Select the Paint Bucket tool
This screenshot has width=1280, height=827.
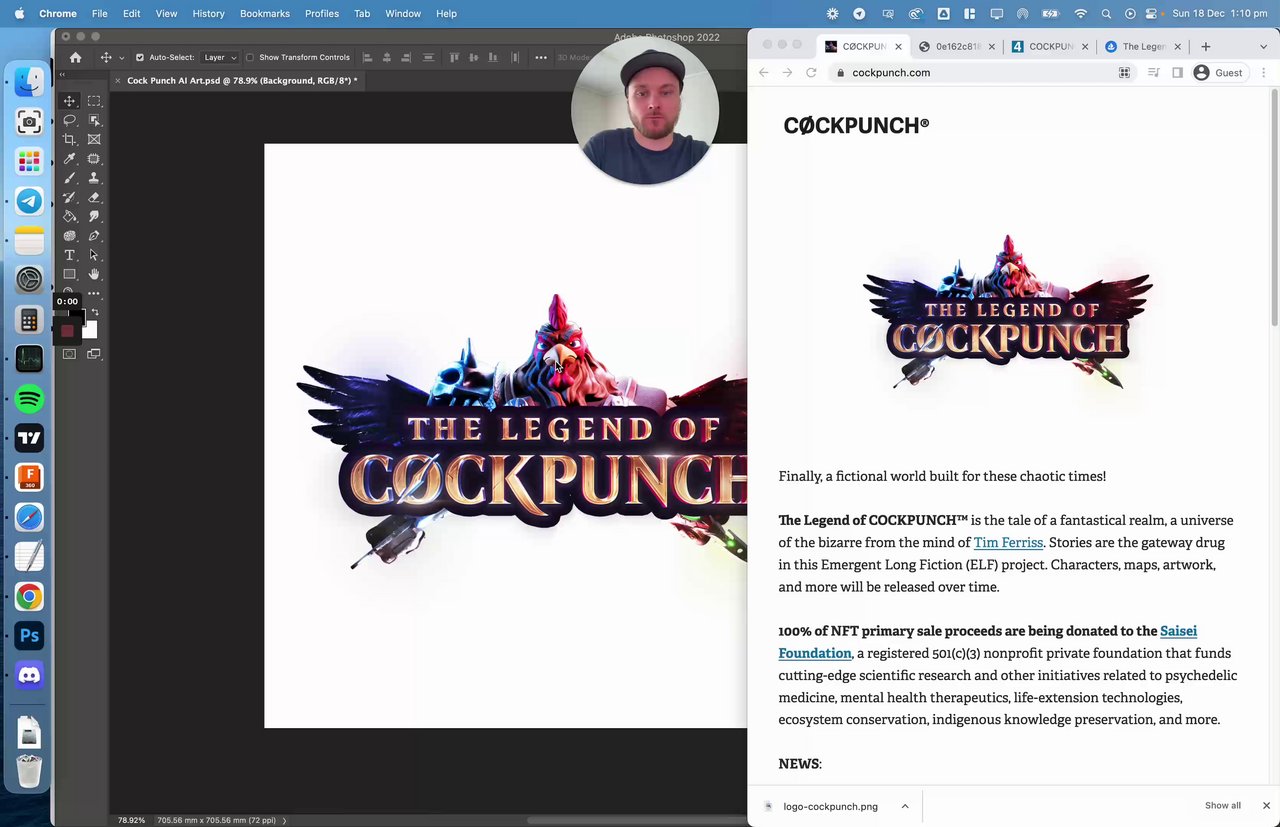[x=70, y=216]
